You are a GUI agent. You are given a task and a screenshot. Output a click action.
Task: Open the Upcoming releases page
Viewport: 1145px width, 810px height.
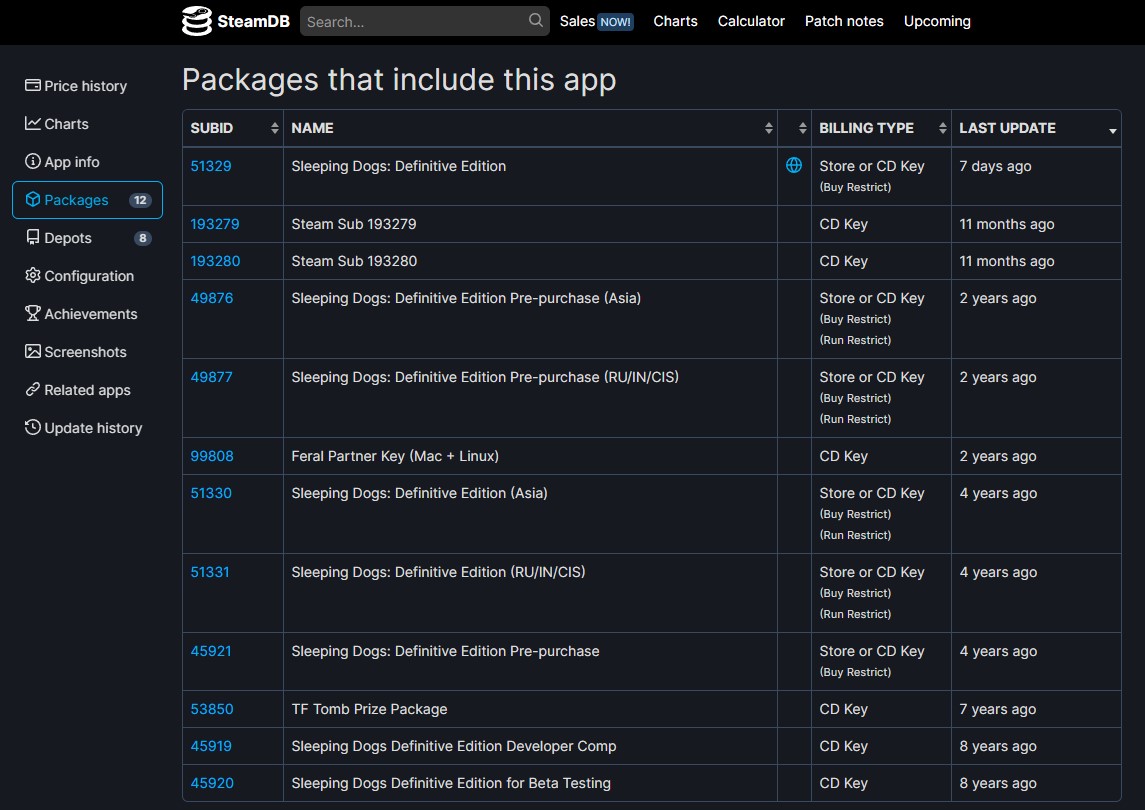(937, 21)
